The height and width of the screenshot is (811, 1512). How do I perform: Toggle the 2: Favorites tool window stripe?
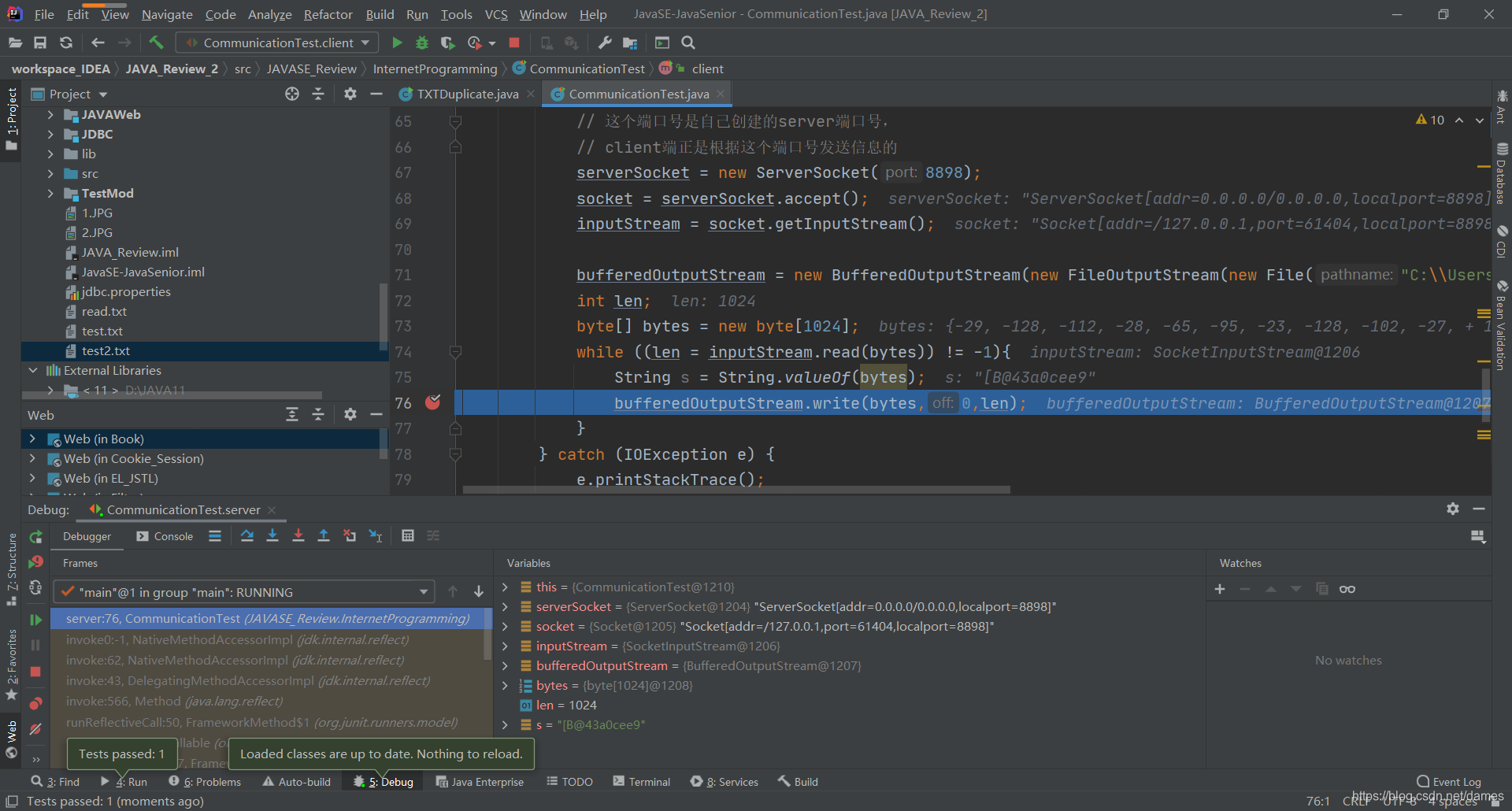pyautogui.click(x=11, y=665)
